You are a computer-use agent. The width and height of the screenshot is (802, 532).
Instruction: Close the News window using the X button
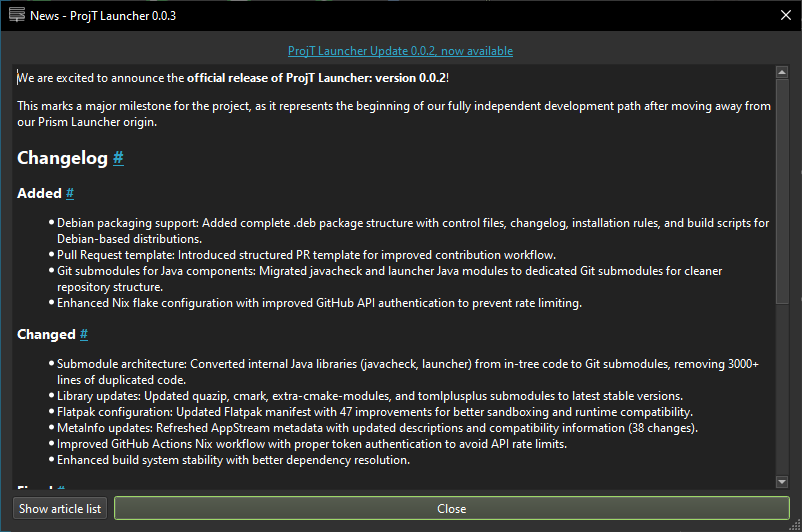point(785,15)
